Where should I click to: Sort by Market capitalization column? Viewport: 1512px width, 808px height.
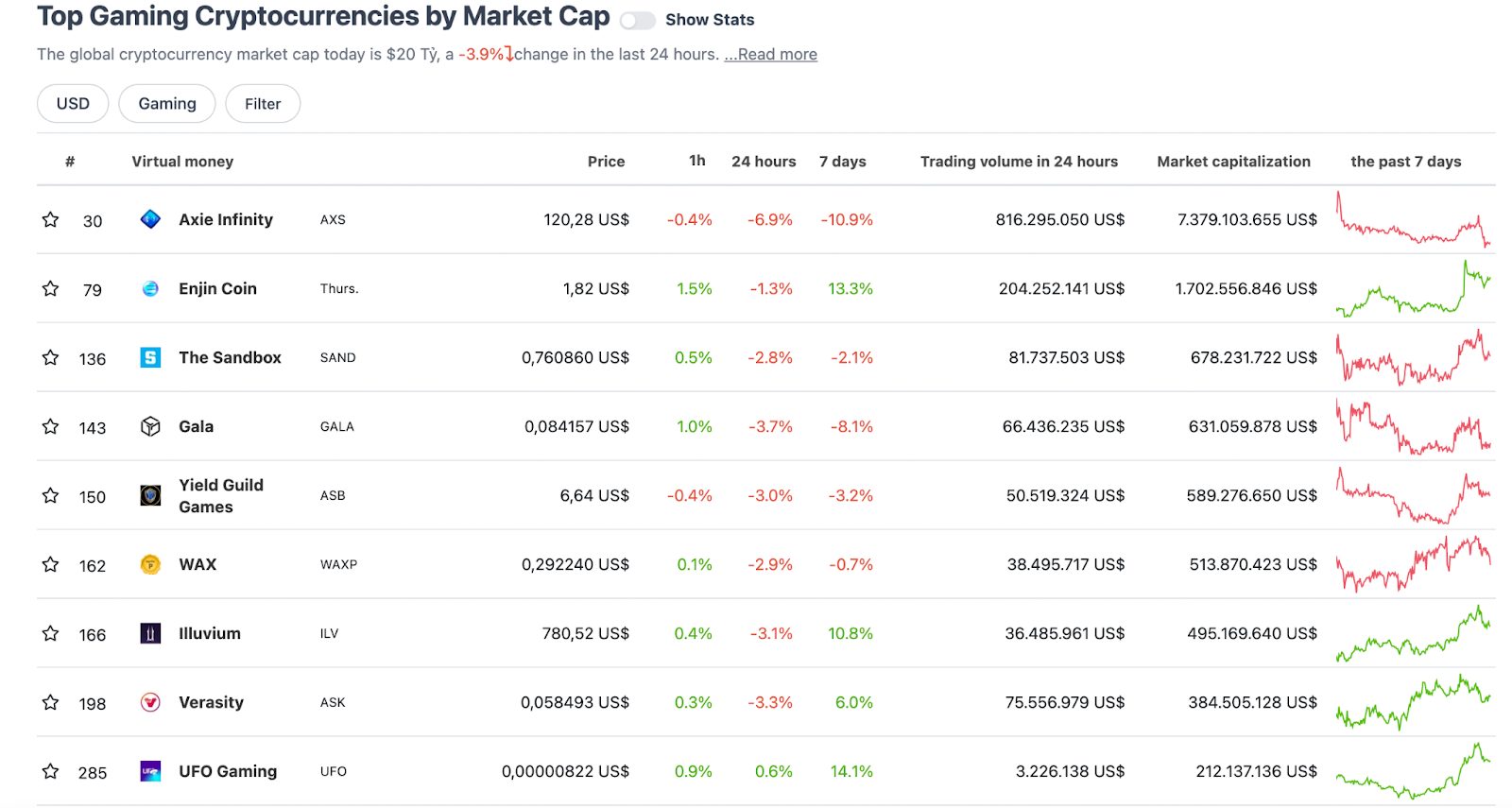point(1233,162)
